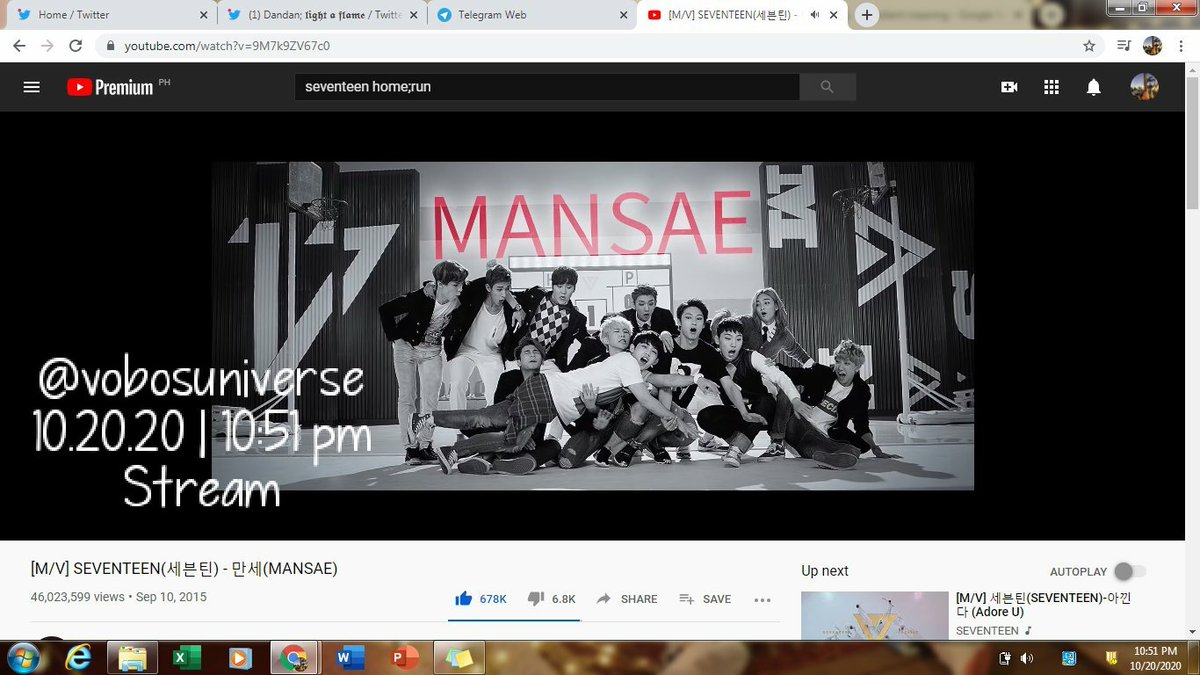Click in the YouTube search field

(x=547, y=87)
